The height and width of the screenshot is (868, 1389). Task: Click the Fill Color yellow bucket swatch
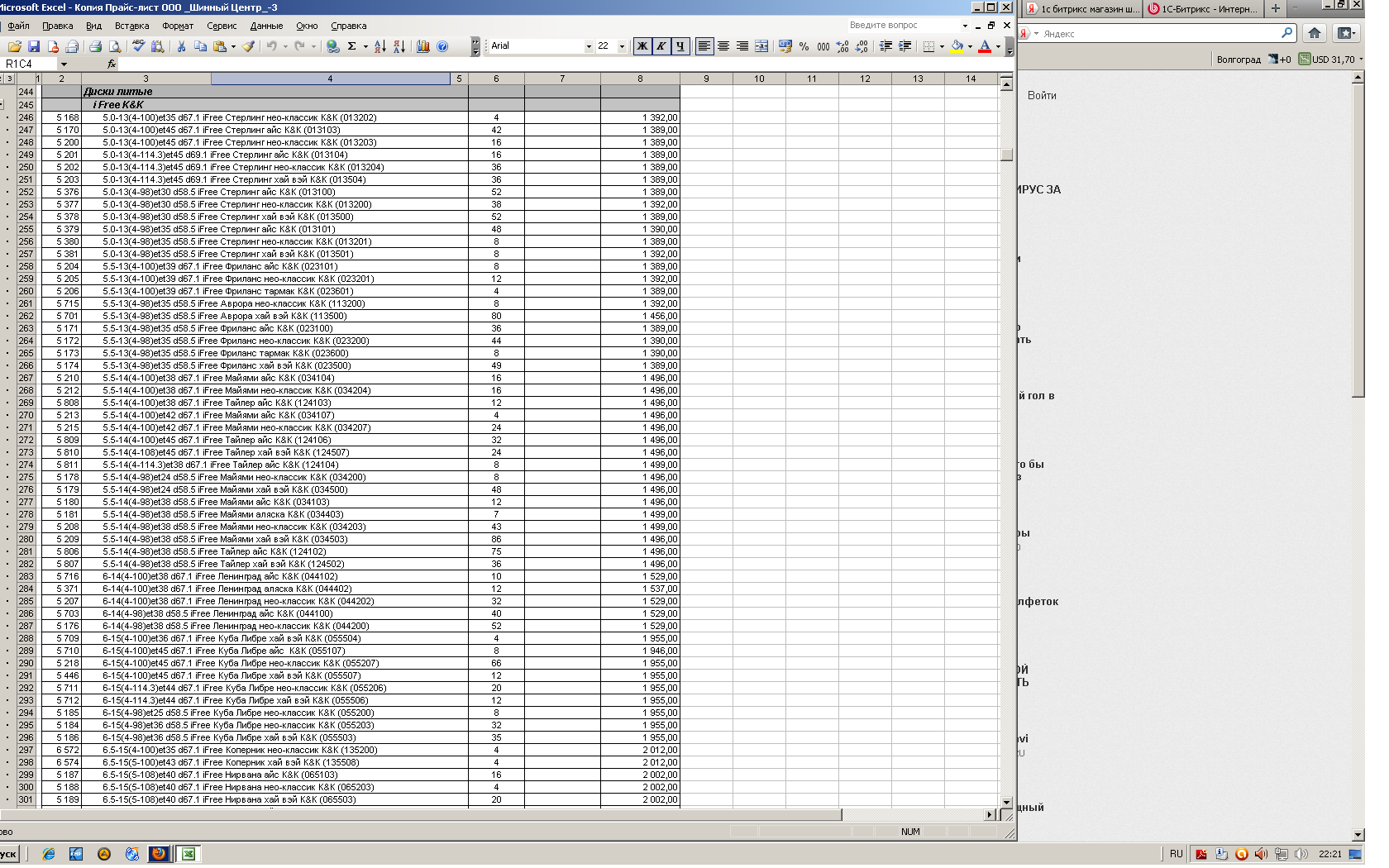957,46
